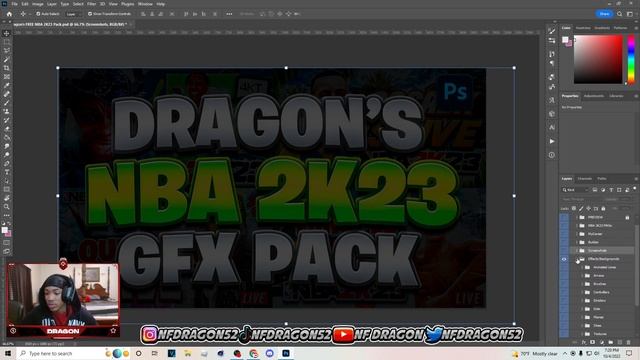Select the Eraser tool
Screen dimensions: 640x360
(x=7, y=129)
